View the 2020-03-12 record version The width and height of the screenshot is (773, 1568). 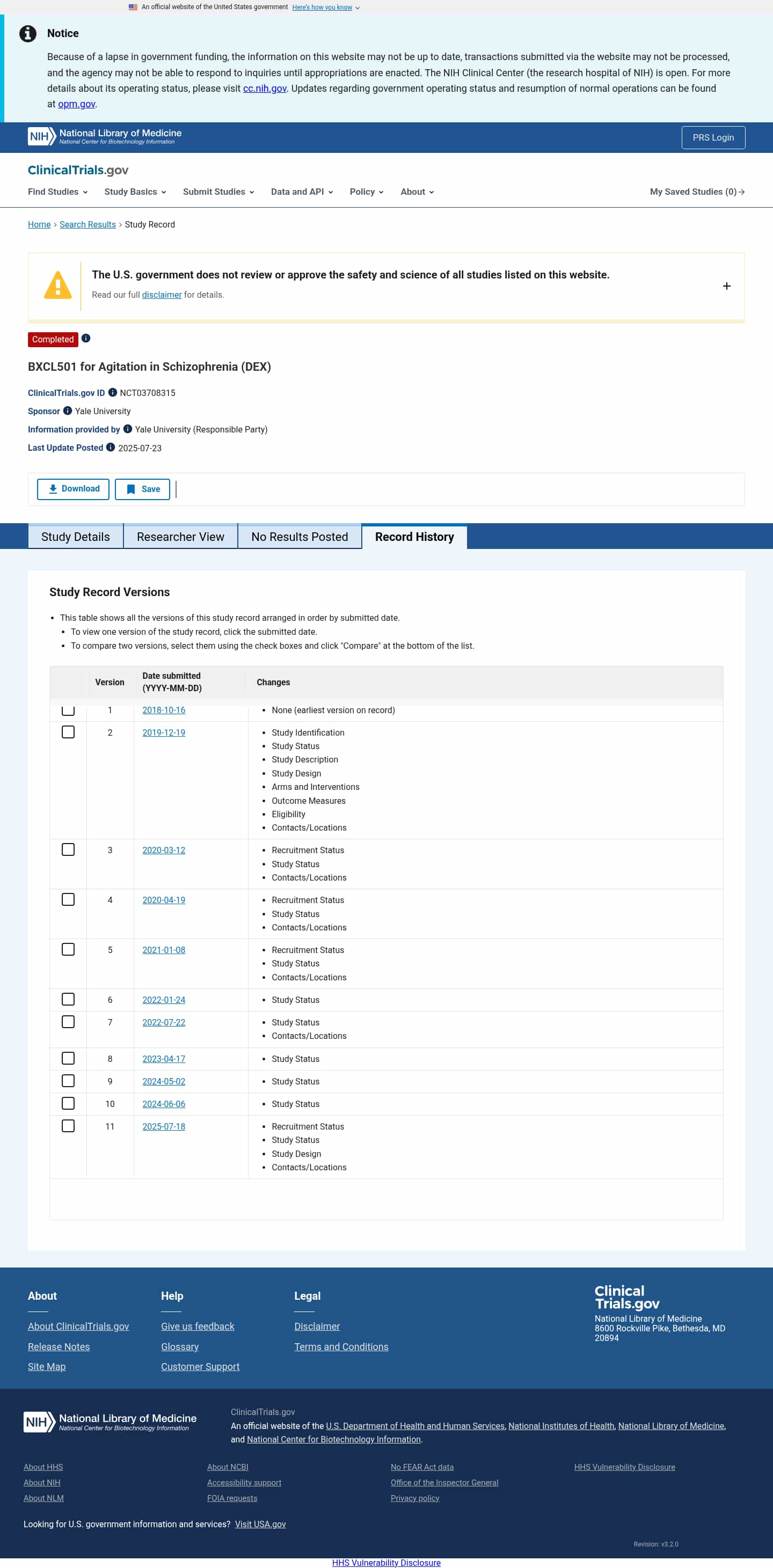click(x=164, y=851)
